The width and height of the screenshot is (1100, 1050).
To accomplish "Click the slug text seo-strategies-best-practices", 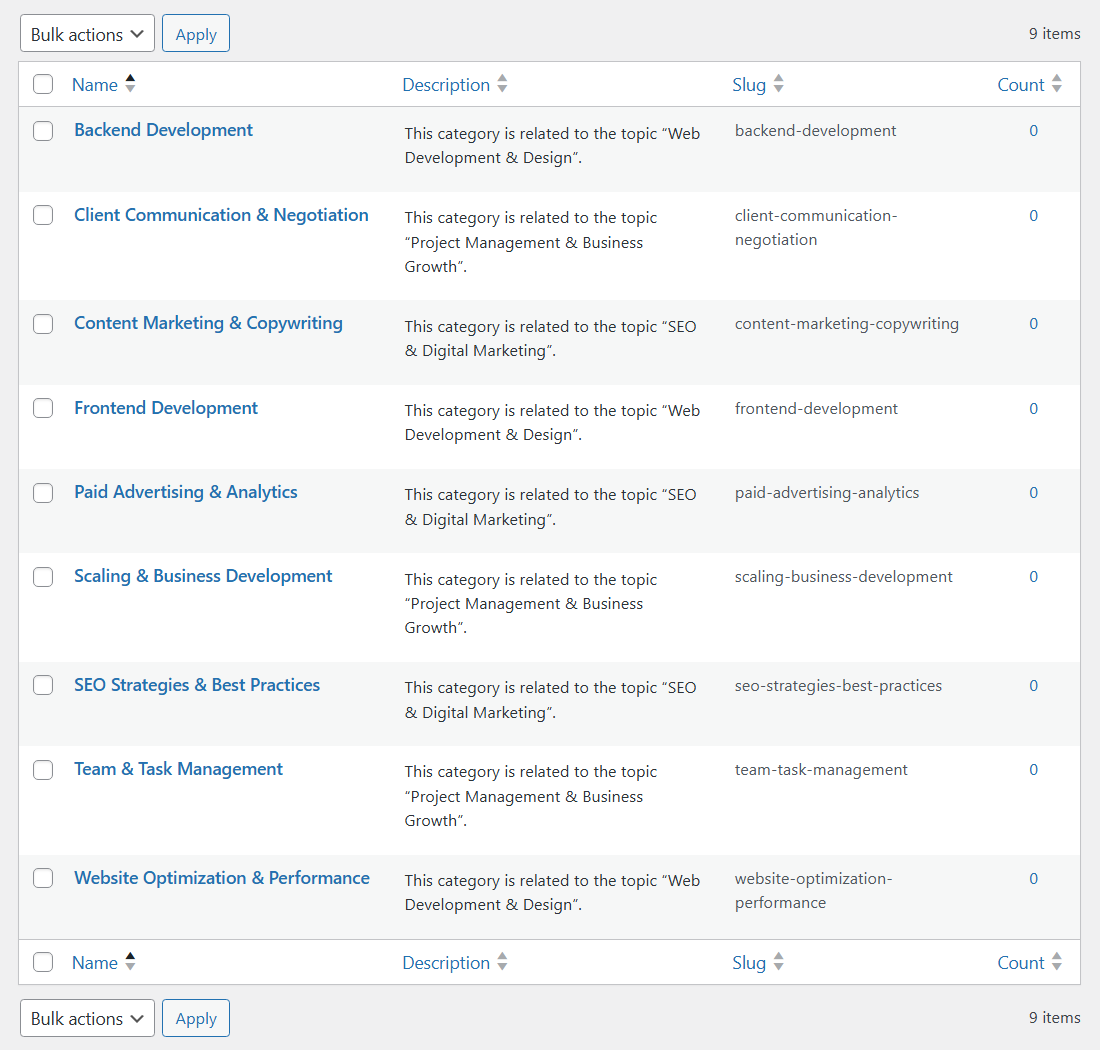I will [x=838, y=686].
